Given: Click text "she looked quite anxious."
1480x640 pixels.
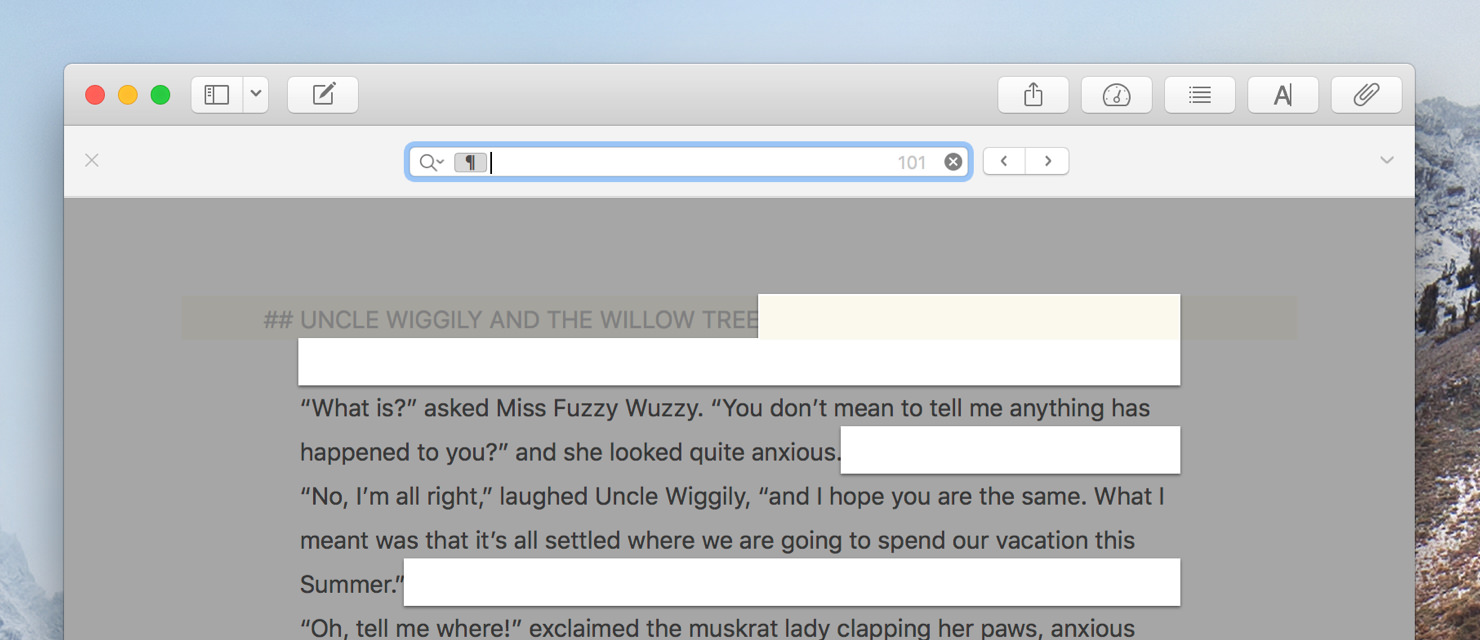Looking at the screenshot, I should pos(701,452).
